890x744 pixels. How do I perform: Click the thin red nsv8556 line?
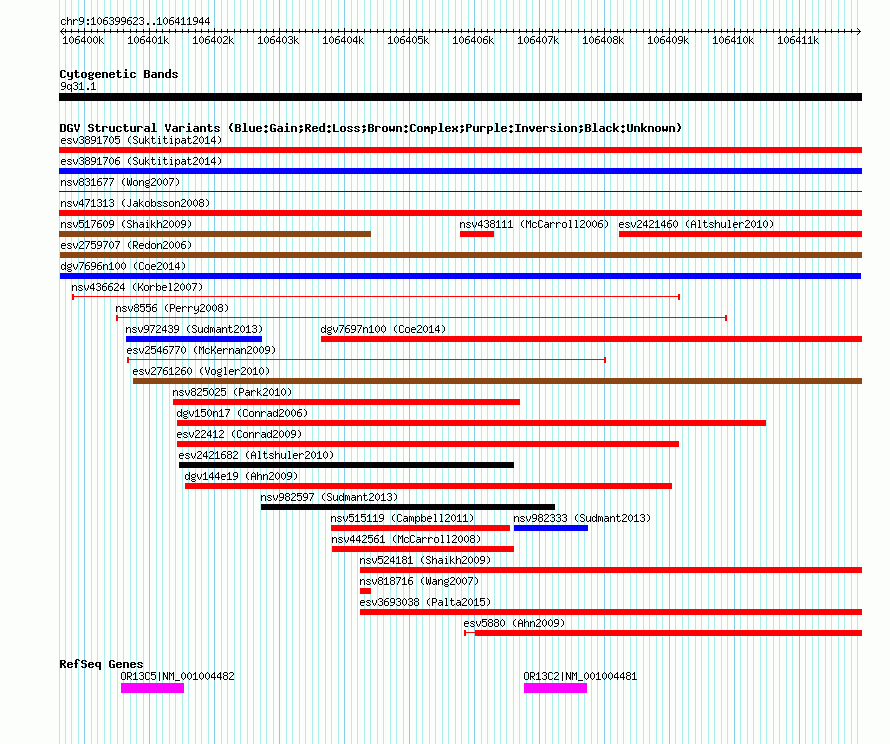pos(422,318)
